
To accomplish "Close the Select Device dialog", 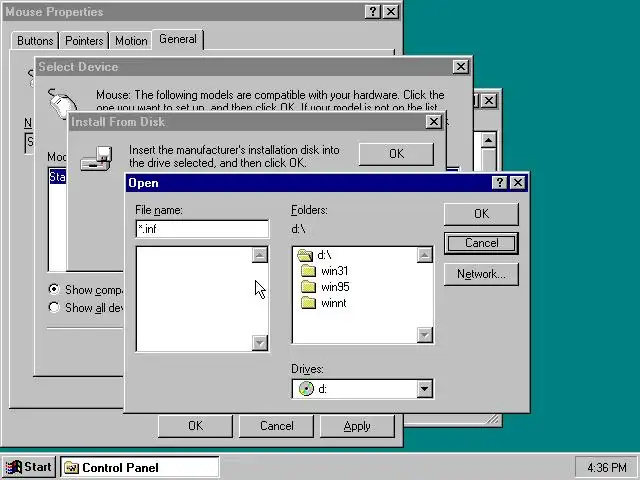I will tap(460, 67).
